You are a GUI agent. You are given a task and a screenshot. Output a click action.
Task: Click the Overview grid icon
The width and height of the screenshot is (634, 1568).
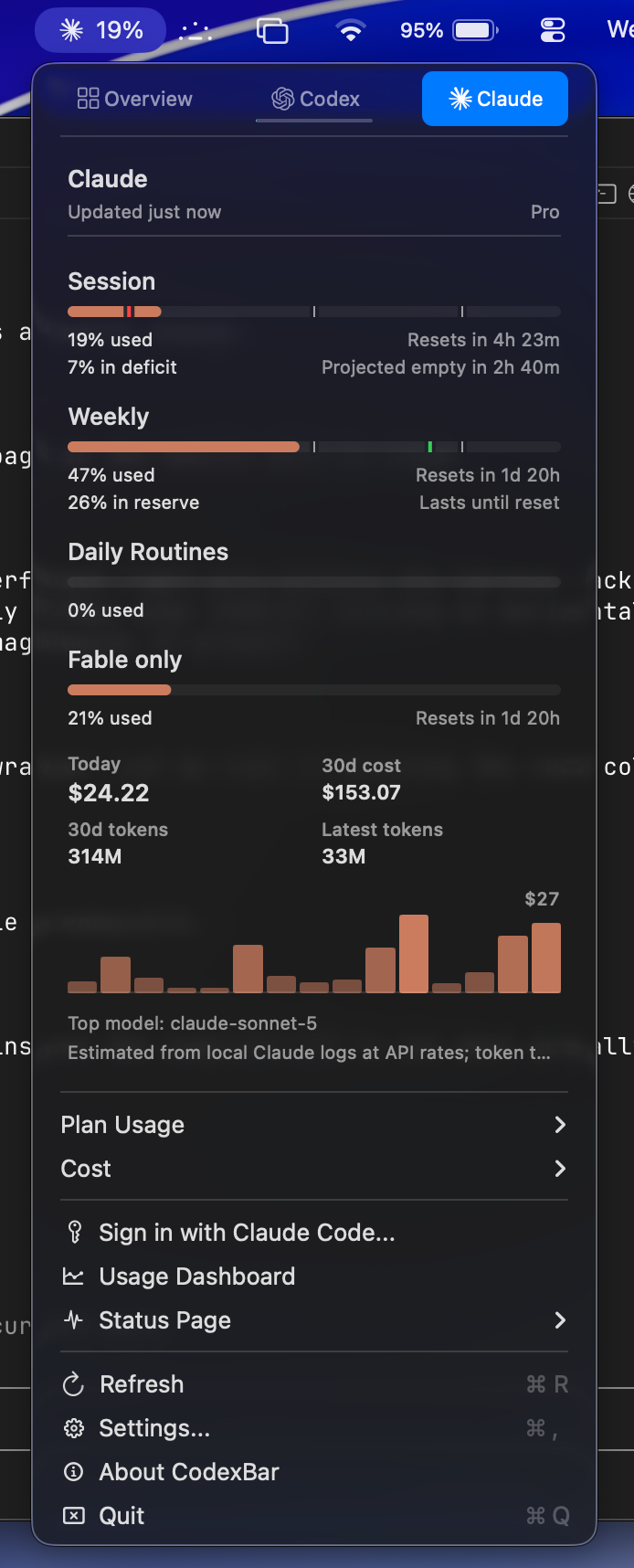click(x=88, y=99)
